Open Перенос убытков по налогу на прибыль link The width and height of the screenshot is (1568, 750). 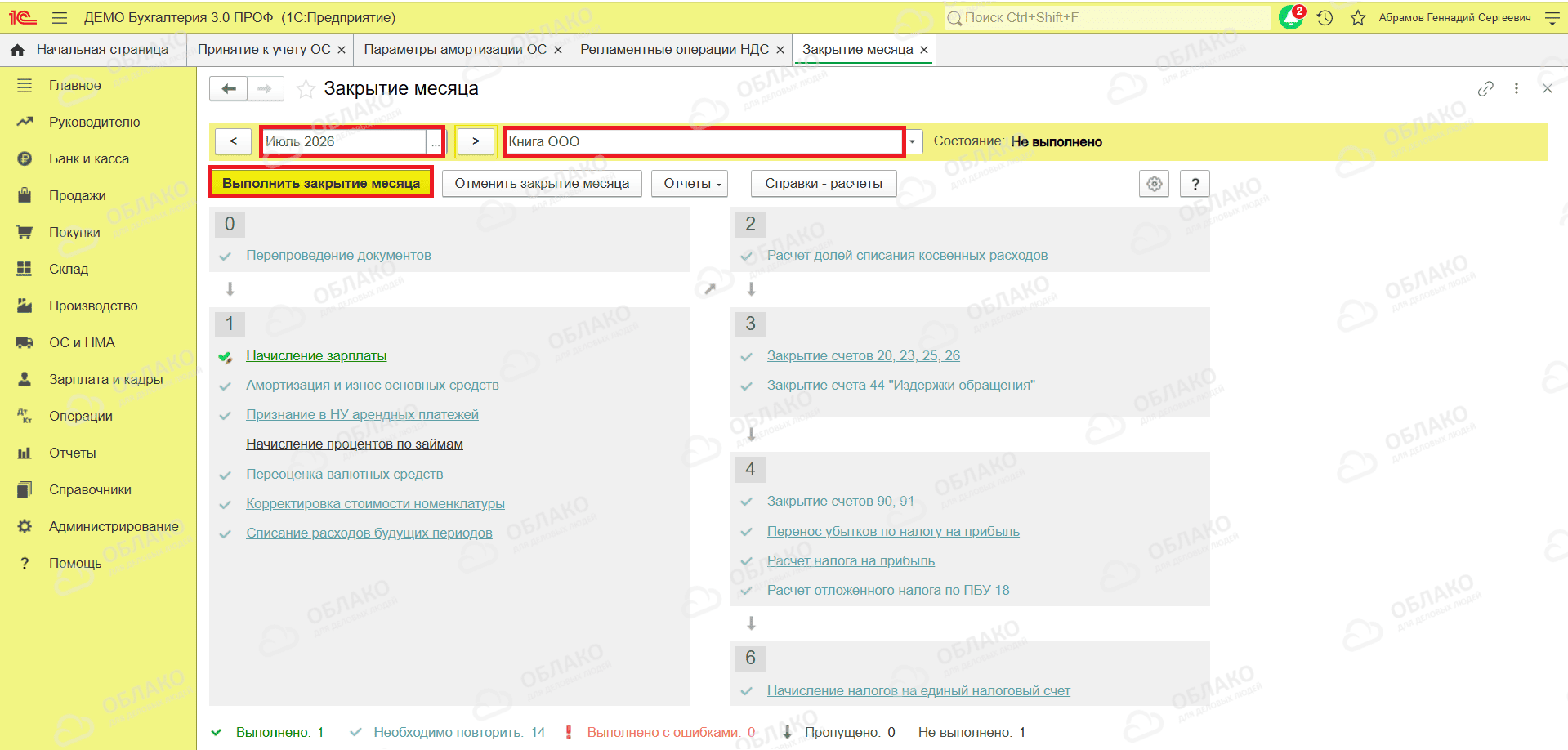[893, 532]
